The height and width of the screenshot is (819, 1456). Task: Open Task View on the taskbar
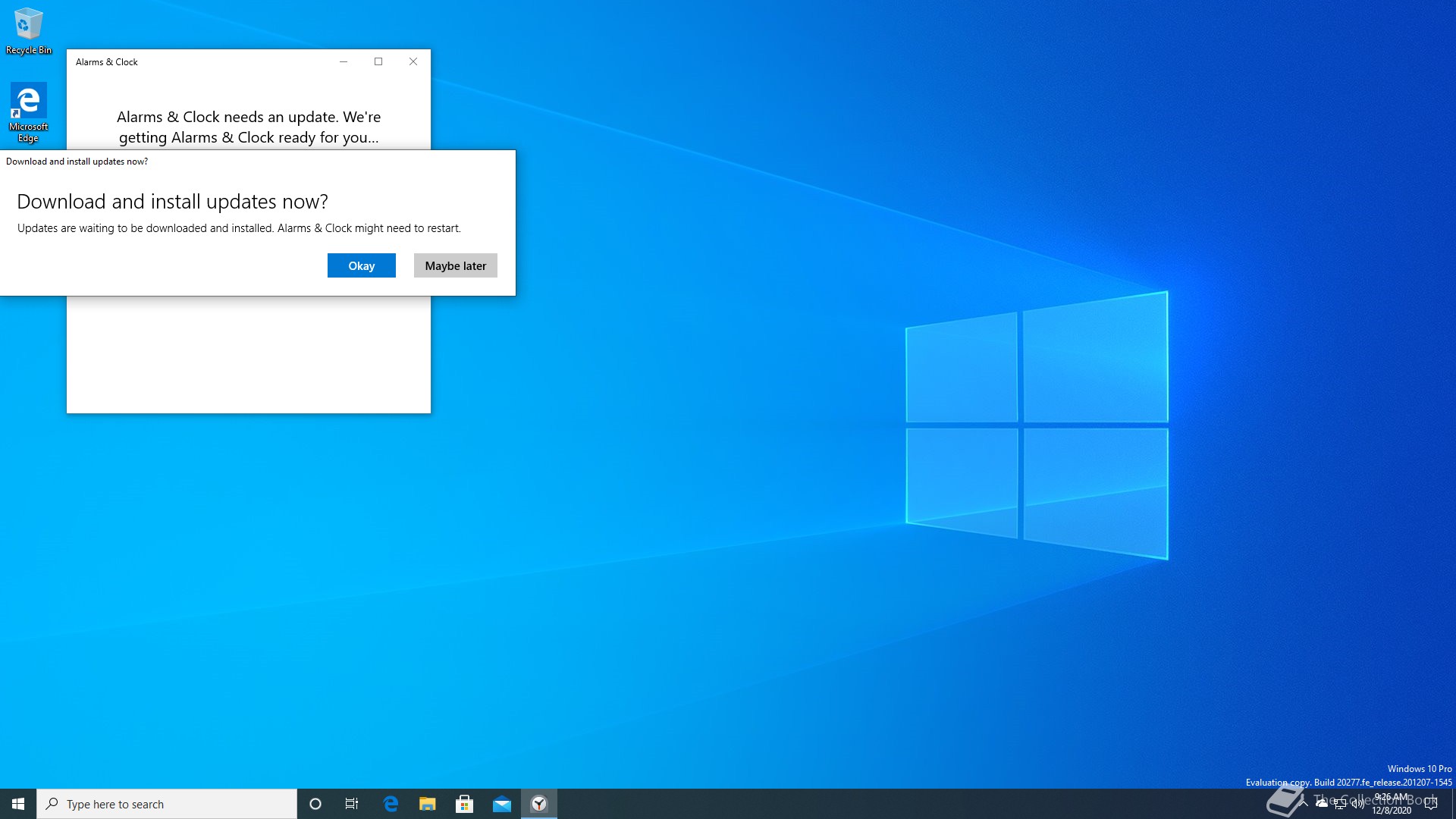(x=352, y=804)
